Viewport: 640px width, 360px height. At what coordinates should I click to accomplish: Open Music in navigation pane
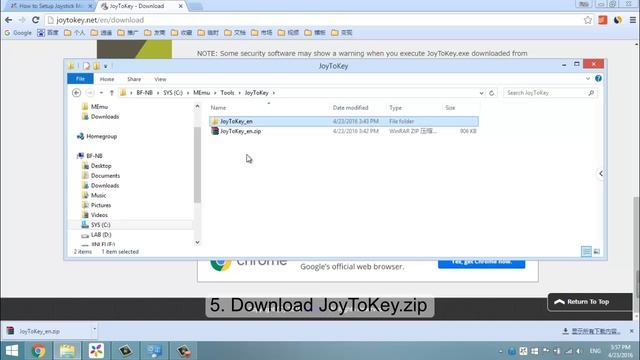point(98,195)
